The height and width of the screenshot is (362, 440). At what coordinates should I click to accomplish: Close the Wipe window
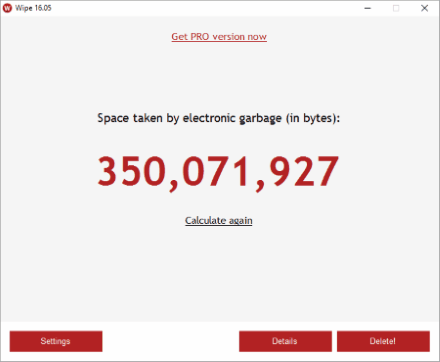pos(424,8)
